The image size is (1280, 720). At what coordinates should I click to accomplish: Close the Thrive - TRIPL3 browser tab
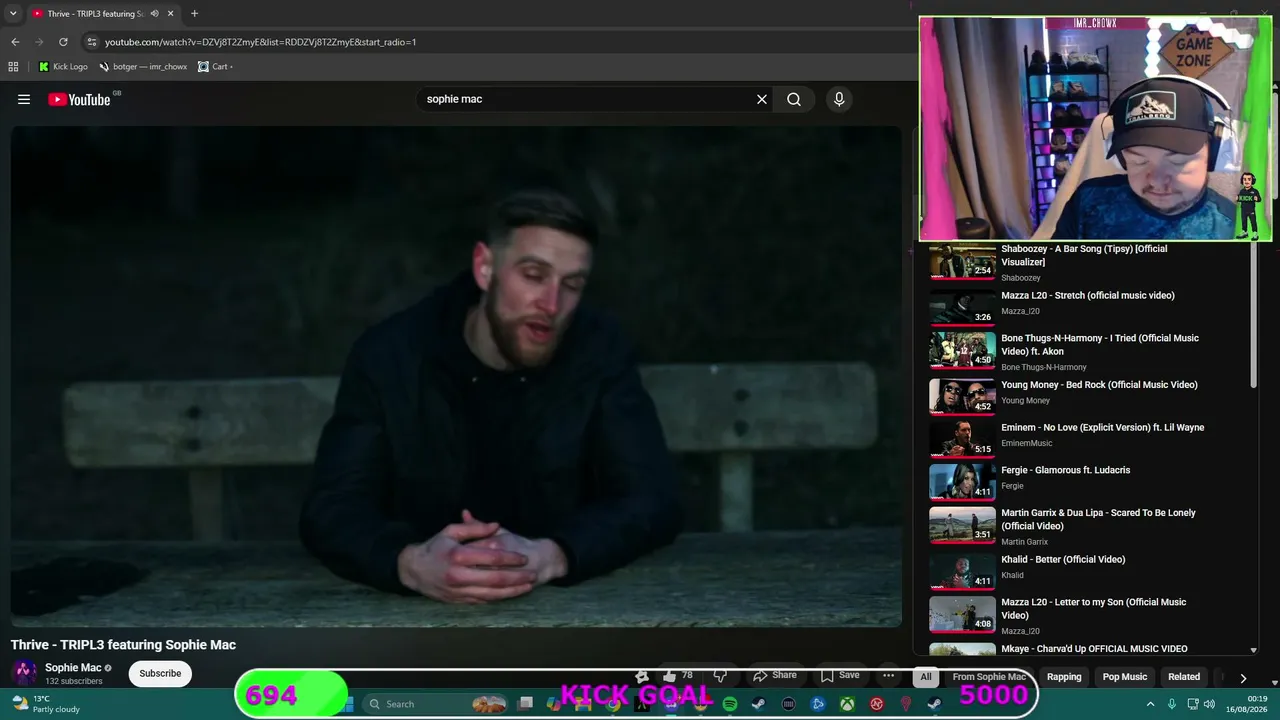tap(171, 14)
